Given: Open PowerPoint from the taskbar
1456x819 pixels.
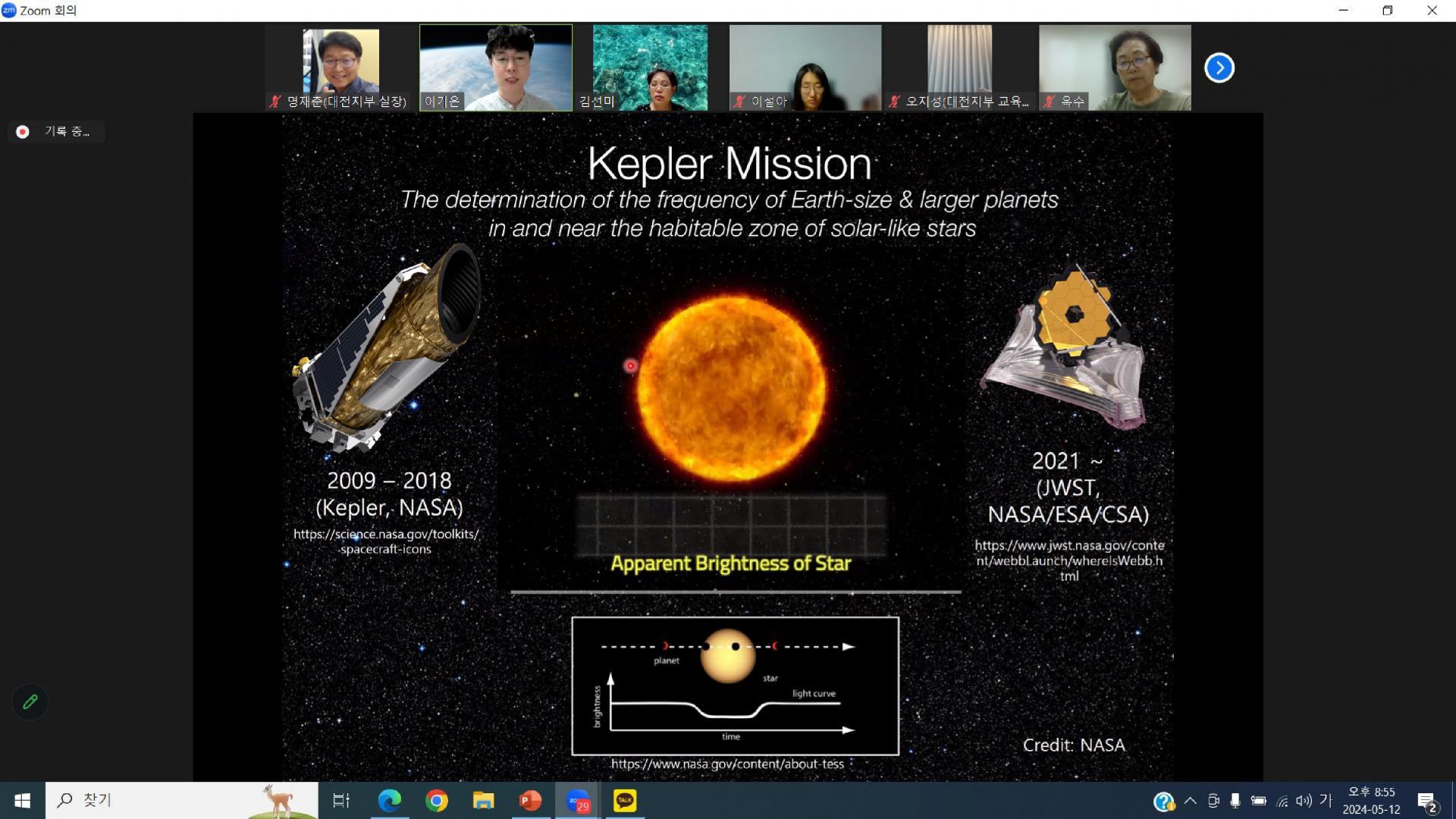Looking at the screenshot, I should coord(530,800).
